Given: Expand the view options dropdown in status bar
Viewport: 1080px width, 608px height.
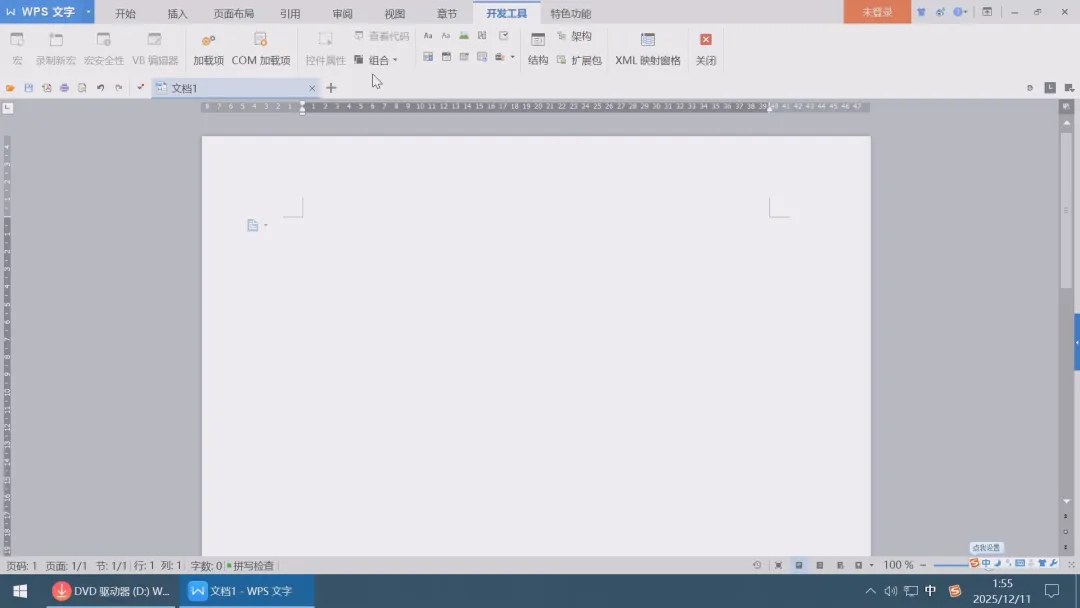Looking at the screenshot, I should click(871, 565).
